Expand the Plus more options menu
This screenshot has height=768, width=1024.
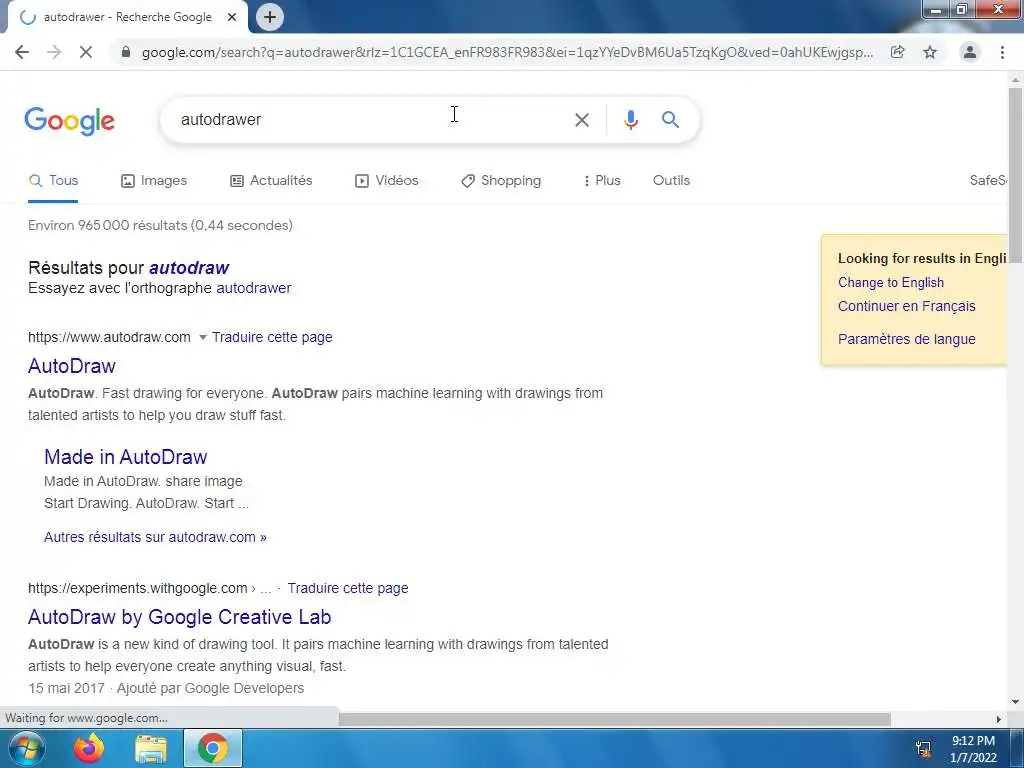click(x=601, y=181)
